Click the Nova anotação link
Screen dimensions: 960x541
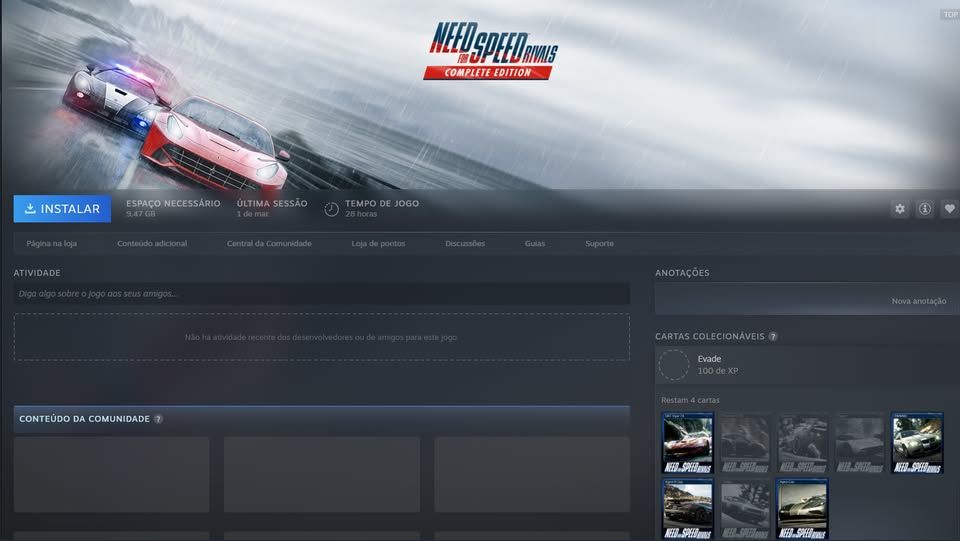point(918,301)
